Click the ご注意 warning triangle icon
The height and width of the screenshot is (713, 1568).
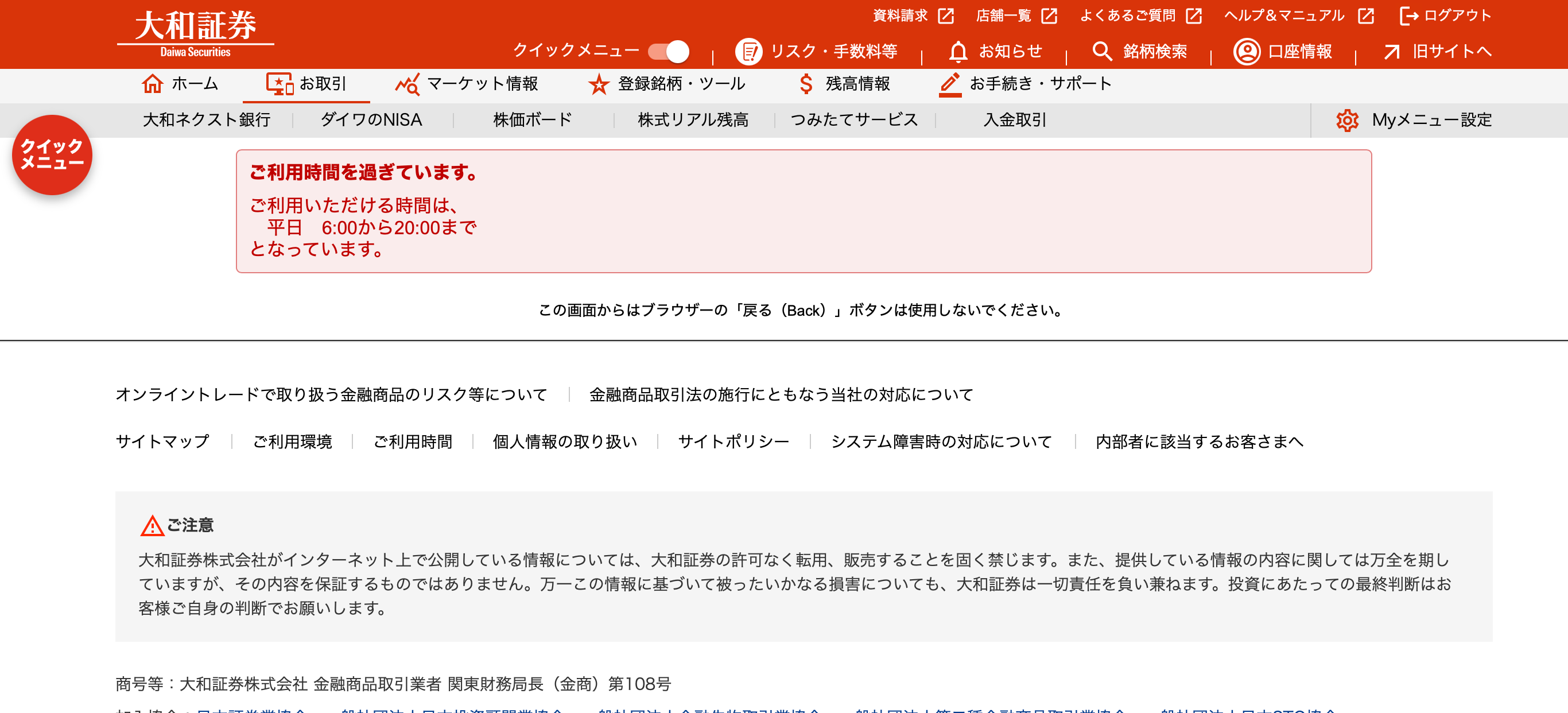(x=152, y=525)
